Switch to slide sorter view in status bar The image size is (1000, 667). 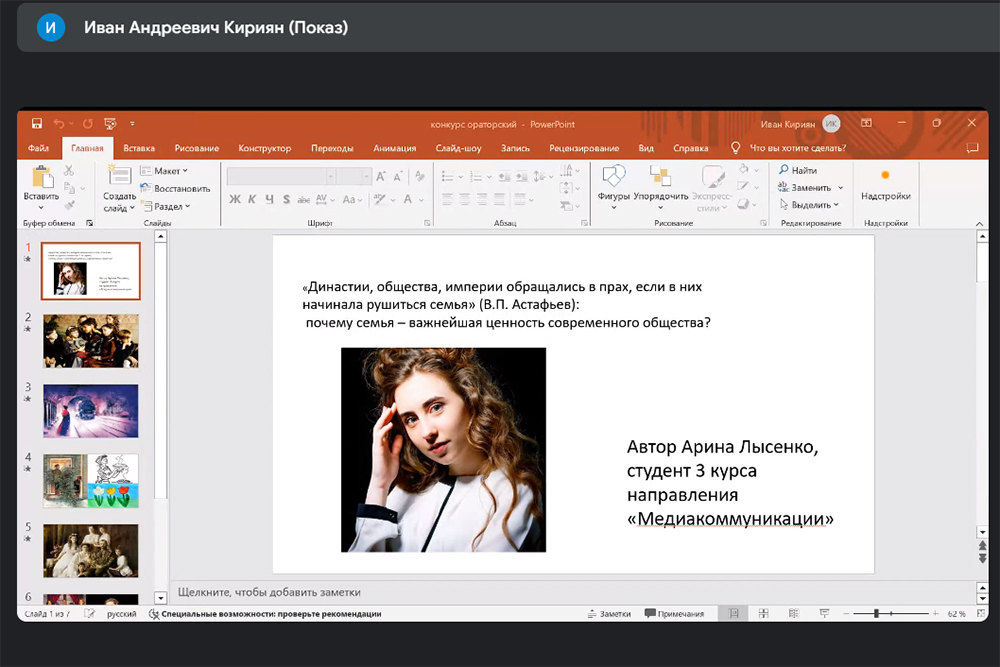[763, 613]
